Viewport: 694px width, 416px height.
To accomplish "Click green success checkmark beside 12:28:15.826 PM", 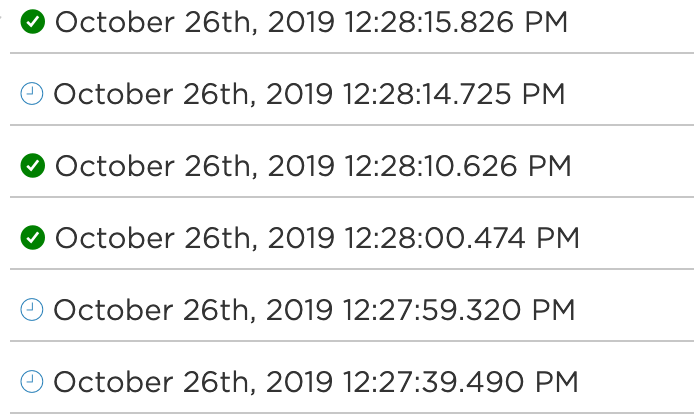I will [x=33, y=22].
